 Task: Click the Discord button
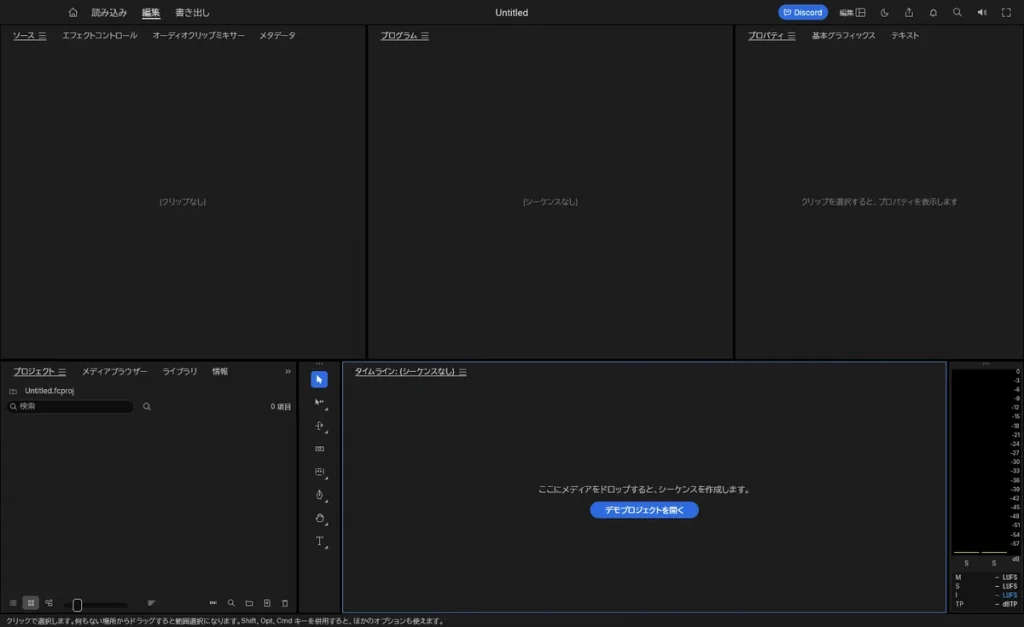click(x=803, y=12)
